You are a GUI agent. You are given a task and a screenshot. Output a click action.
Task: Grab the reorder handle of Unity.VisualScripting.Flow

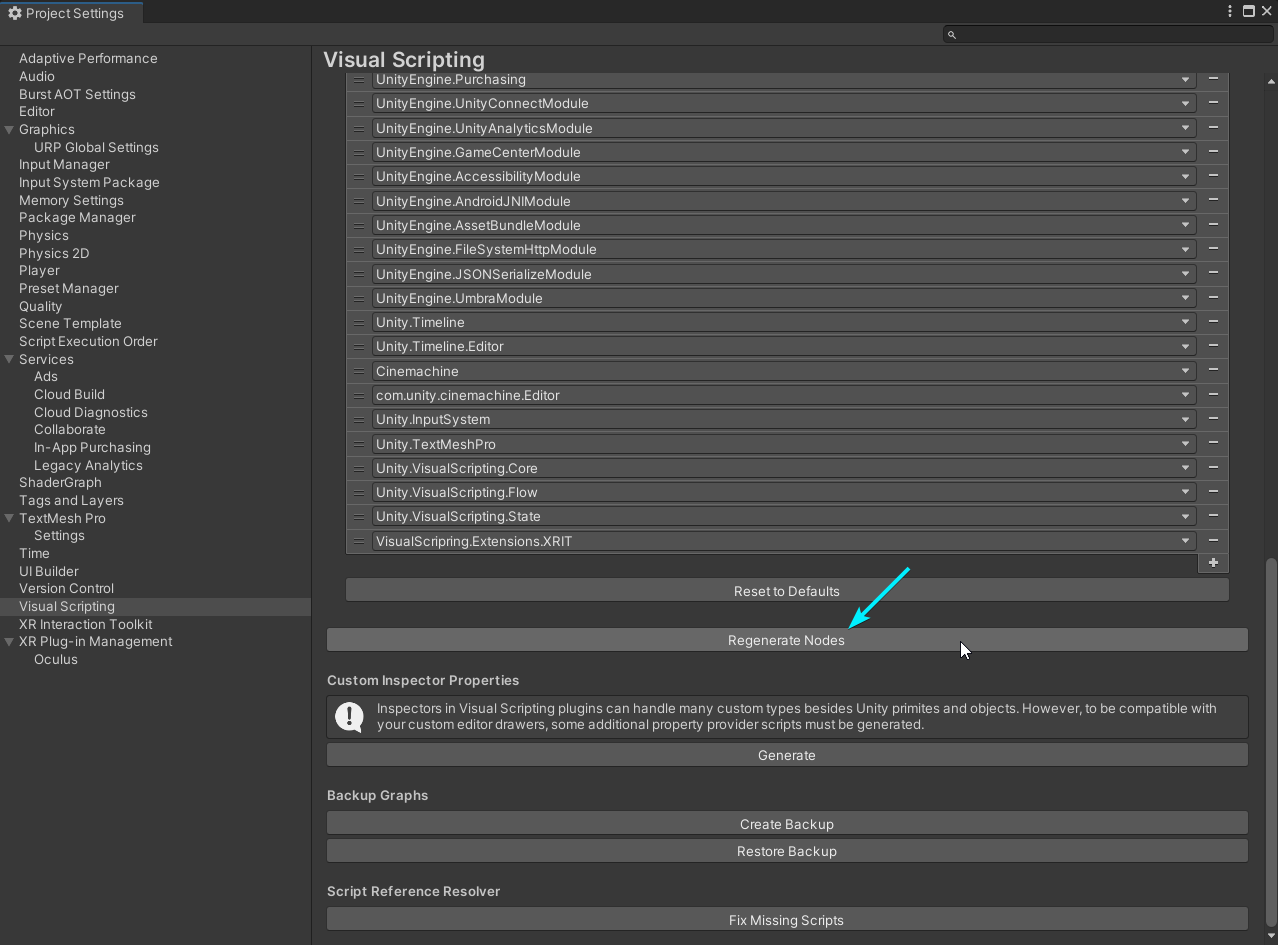coord(359,492)
